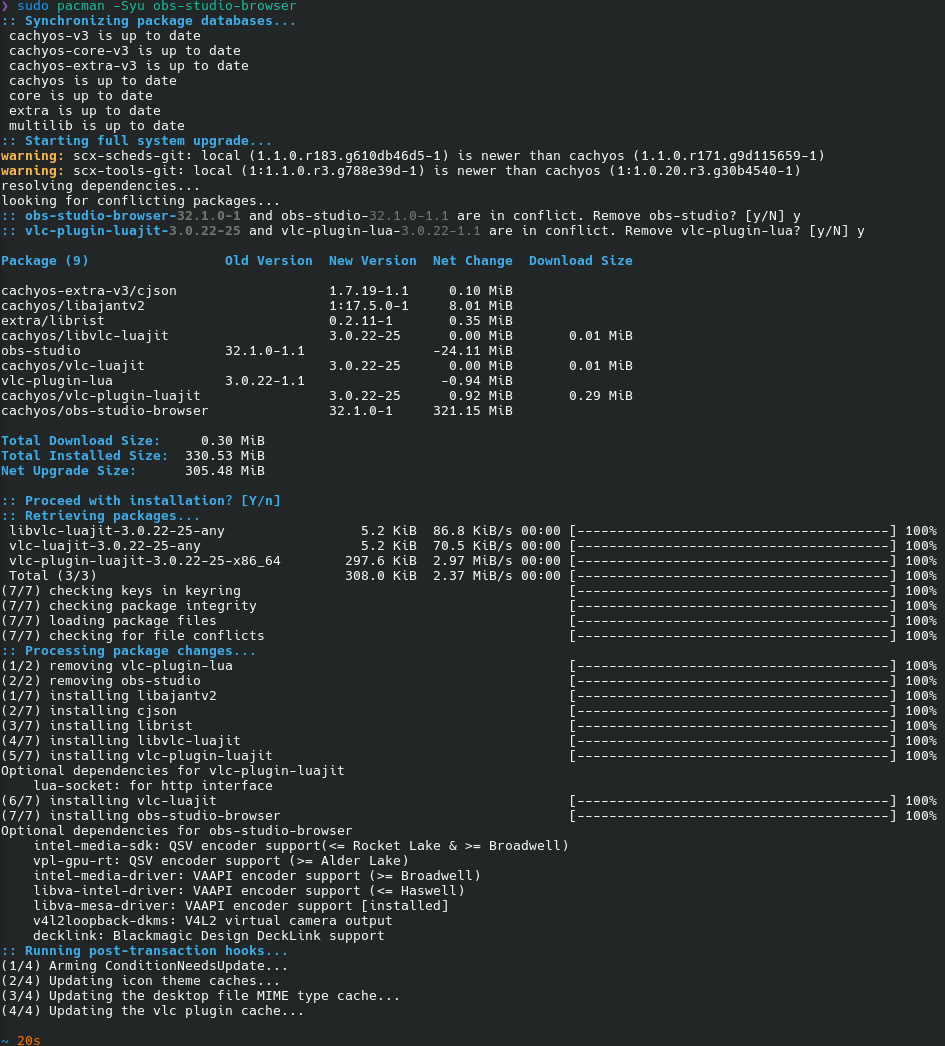Click ':: Running post-transaction hooks...' line
The image size is (945, 1046).
145,951
